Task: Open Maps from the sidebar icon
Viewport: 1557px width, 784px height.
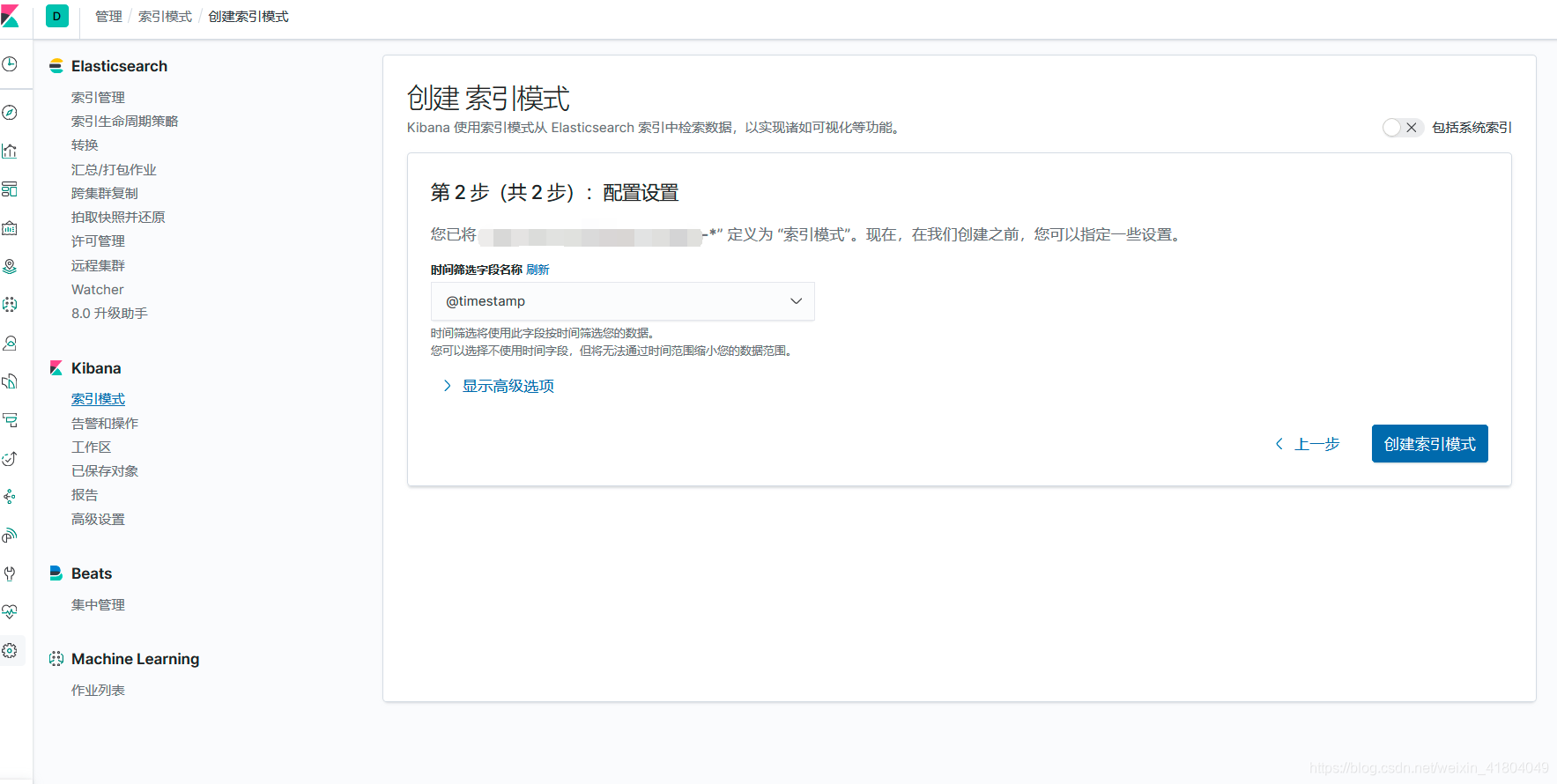Action: [10, 266]
